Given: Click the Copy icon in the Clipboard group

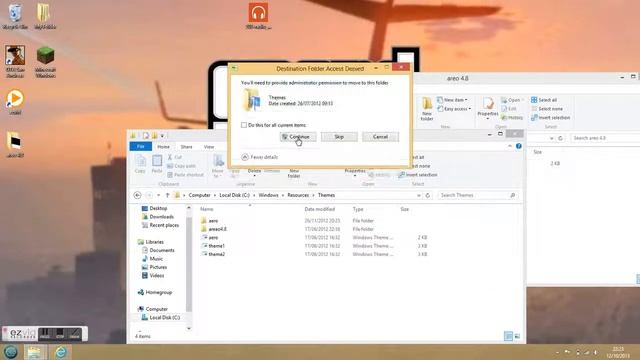Looking at the screenshot, I should 140,164.
